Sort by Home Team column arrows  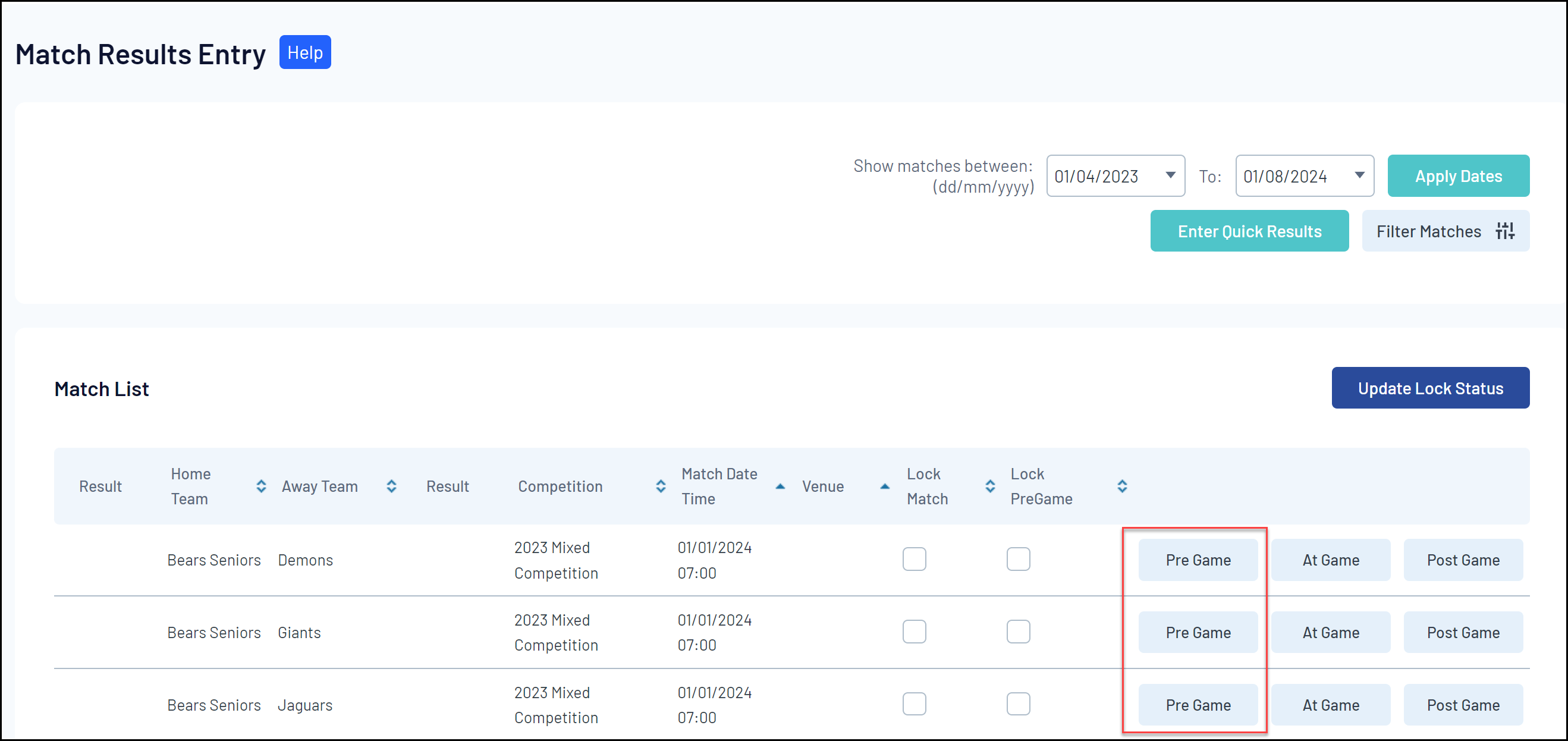coord(261,486)
